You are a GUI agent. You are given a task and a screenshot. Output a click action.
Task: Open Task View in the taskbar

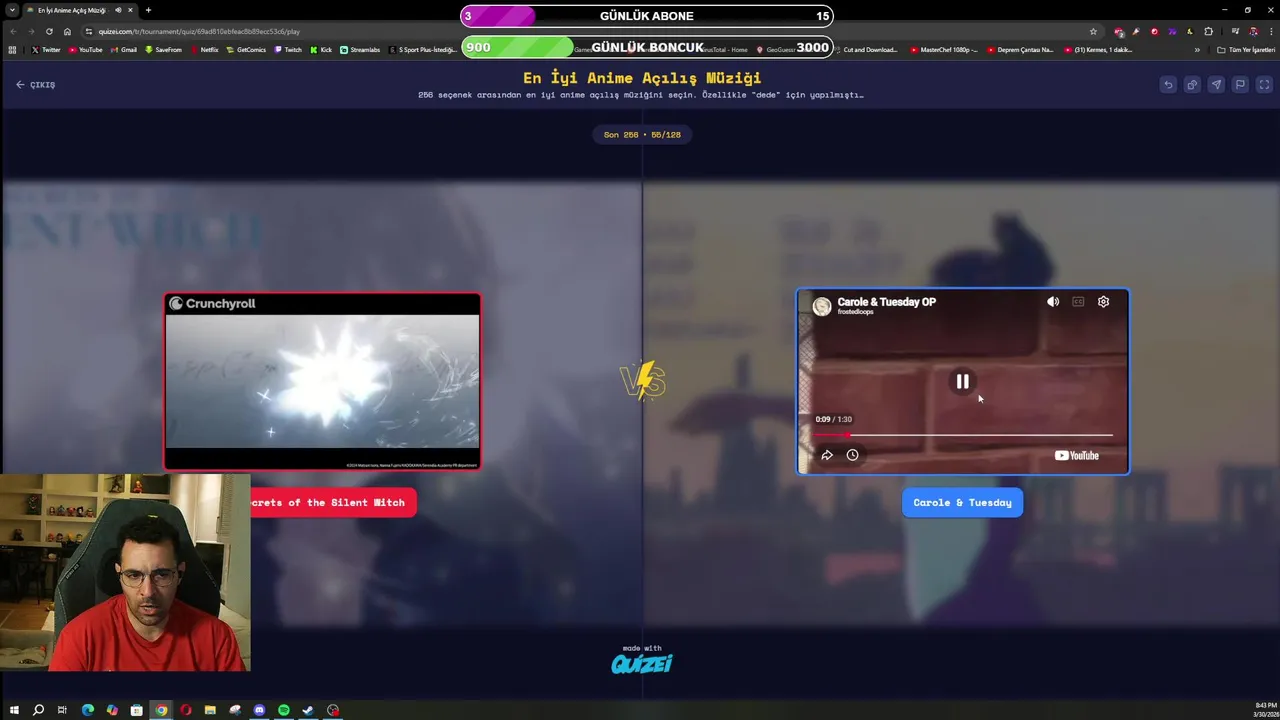coord(62,710)
